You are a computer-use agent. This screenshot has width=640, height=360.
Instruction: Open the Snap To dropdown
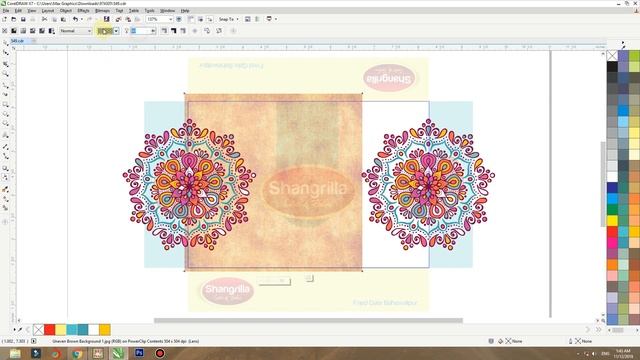[229, 19]
